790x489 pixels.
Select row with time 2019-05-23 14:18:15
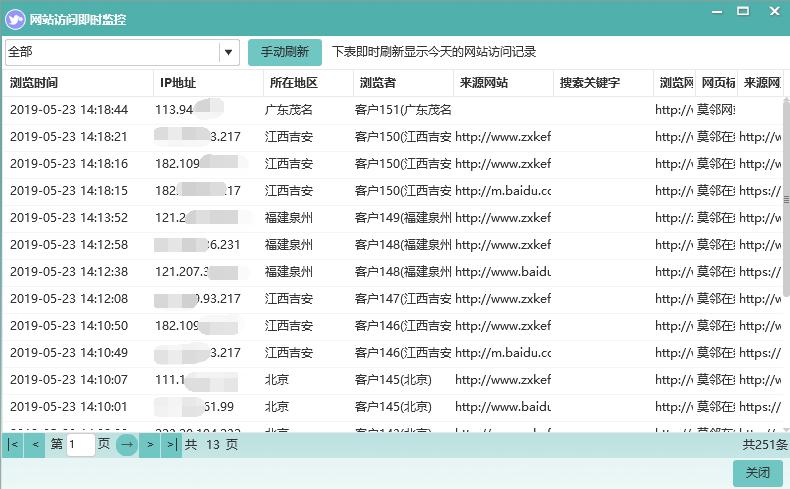(x=393, y=191)
